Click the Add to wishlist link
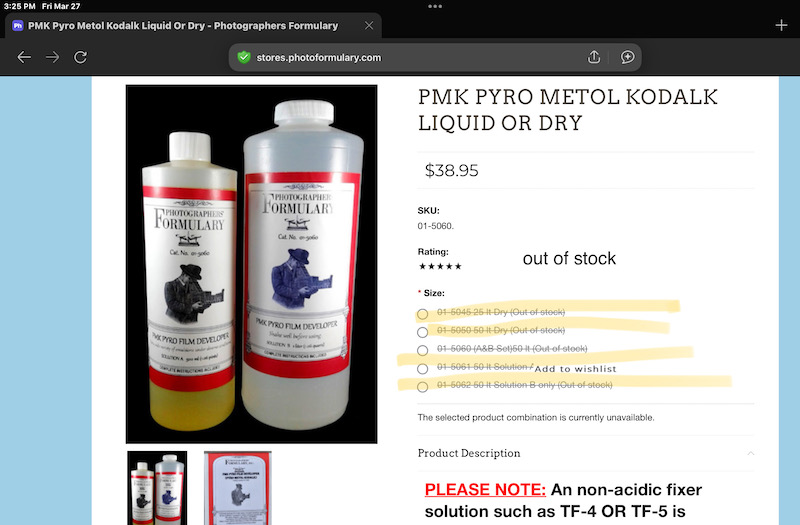The image size is (800, 525). pos(576,369)
